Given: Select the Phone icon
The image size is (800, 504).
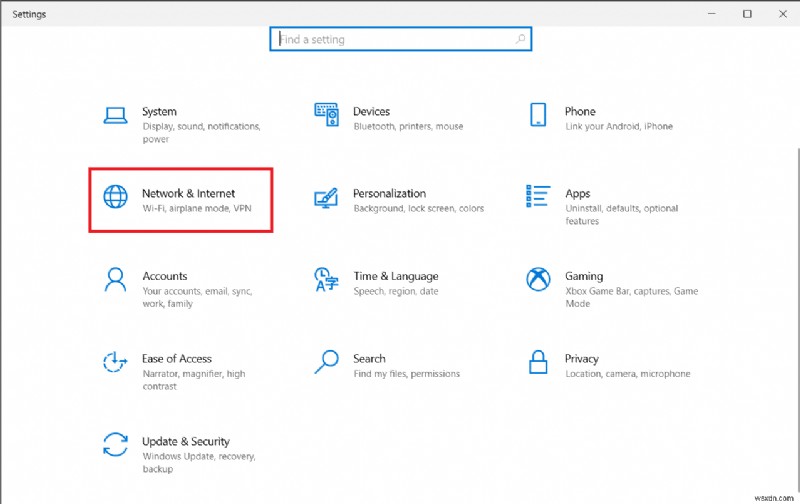Looking at the screenshot, I should pos(538,114).
